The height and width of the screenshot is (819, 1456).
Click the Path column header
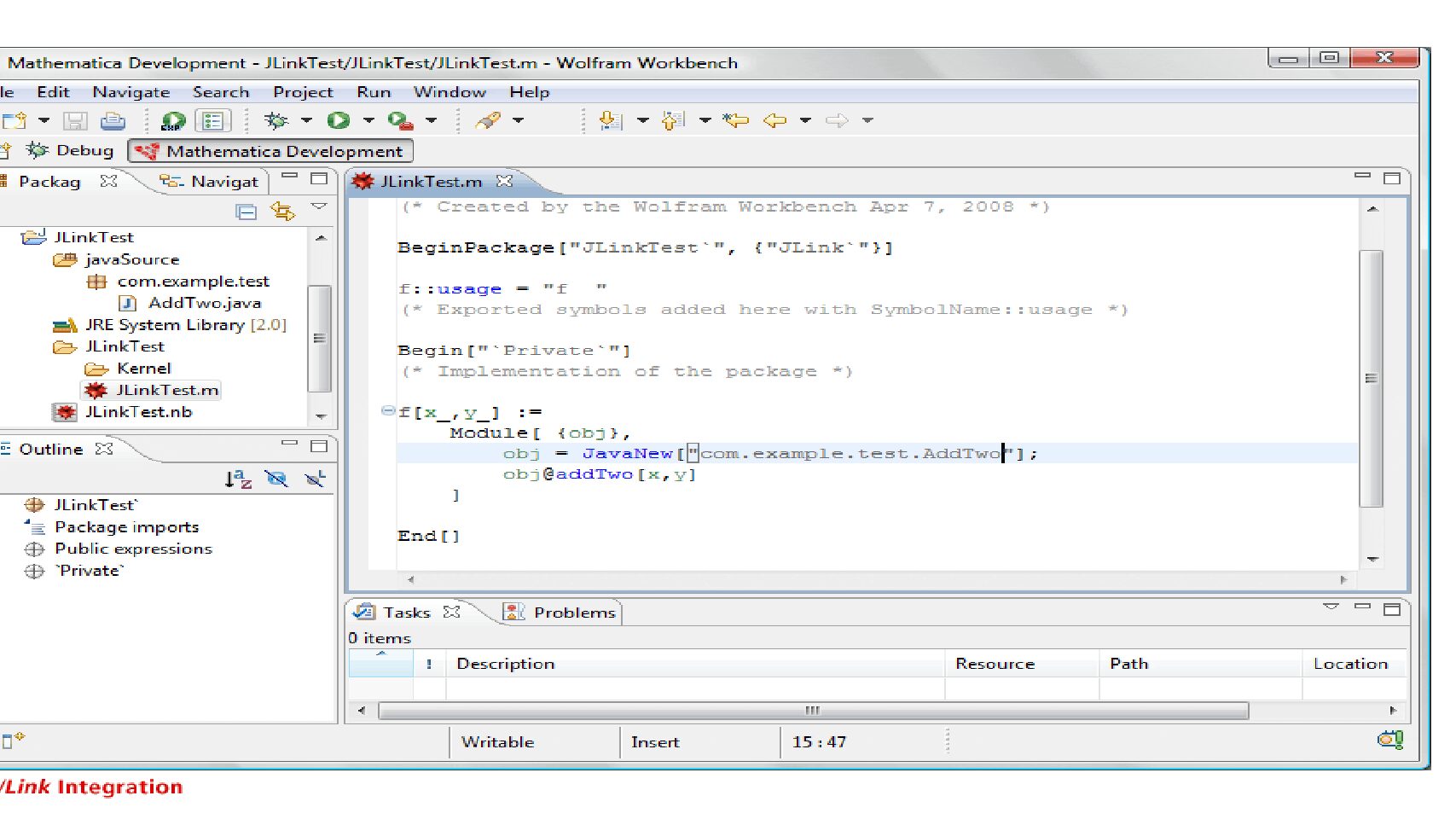1200,663
